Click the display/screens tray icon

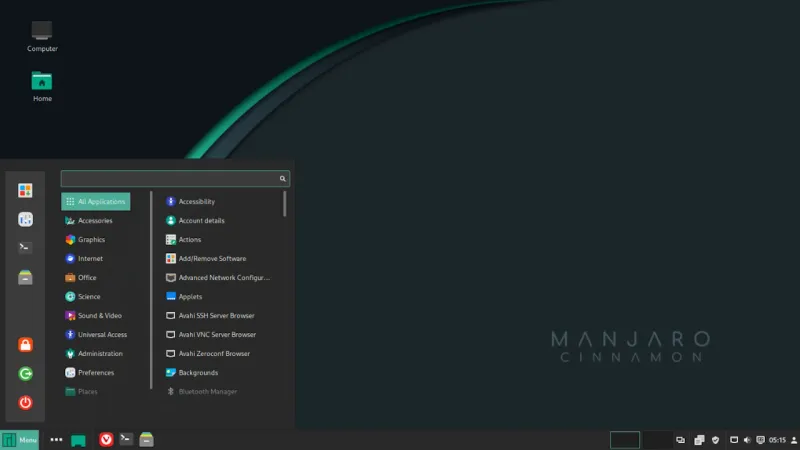[681, 440]
